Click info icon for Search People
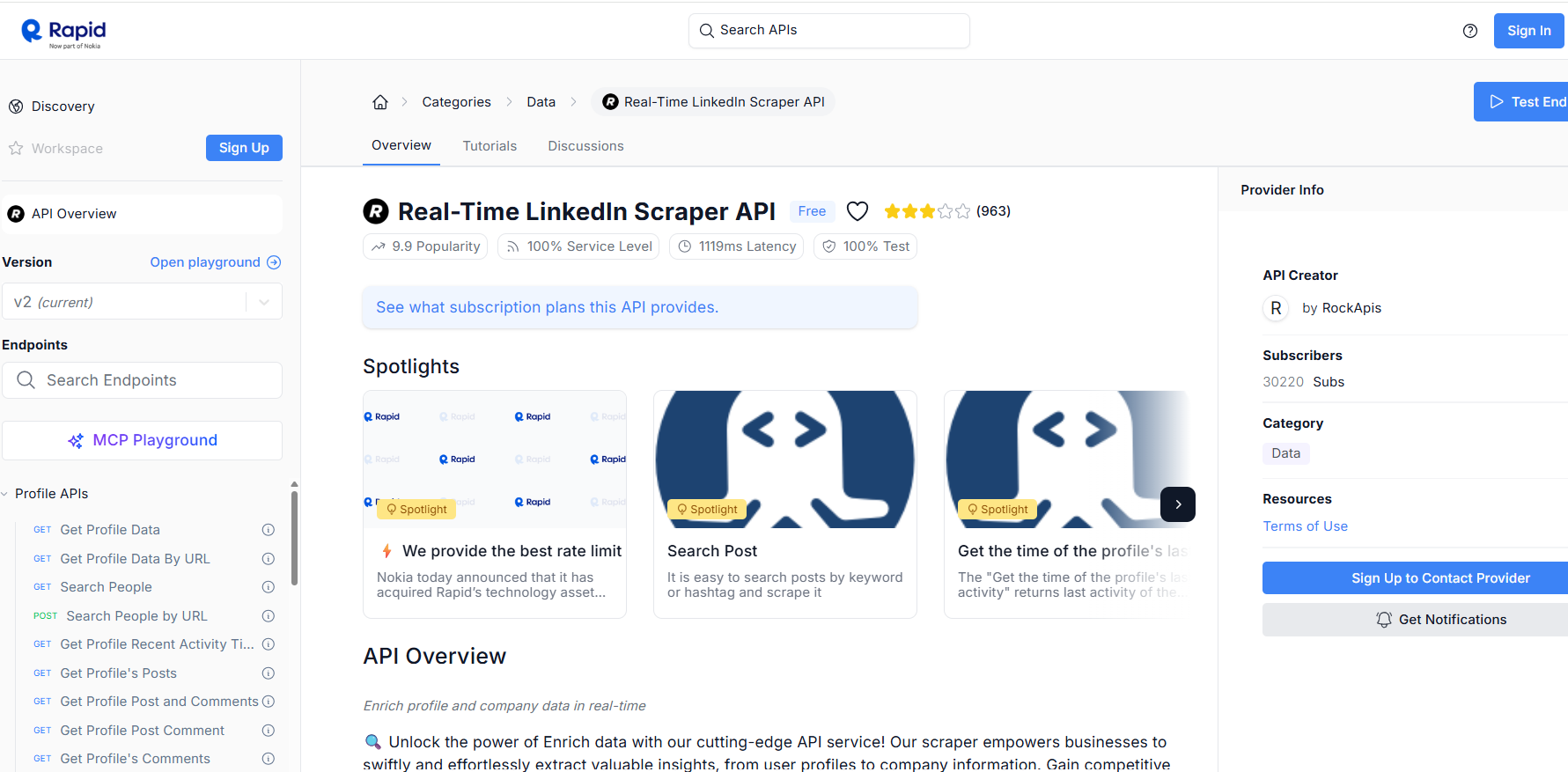Viewport: 1568px width, 772px height. (x=269, y=587)
